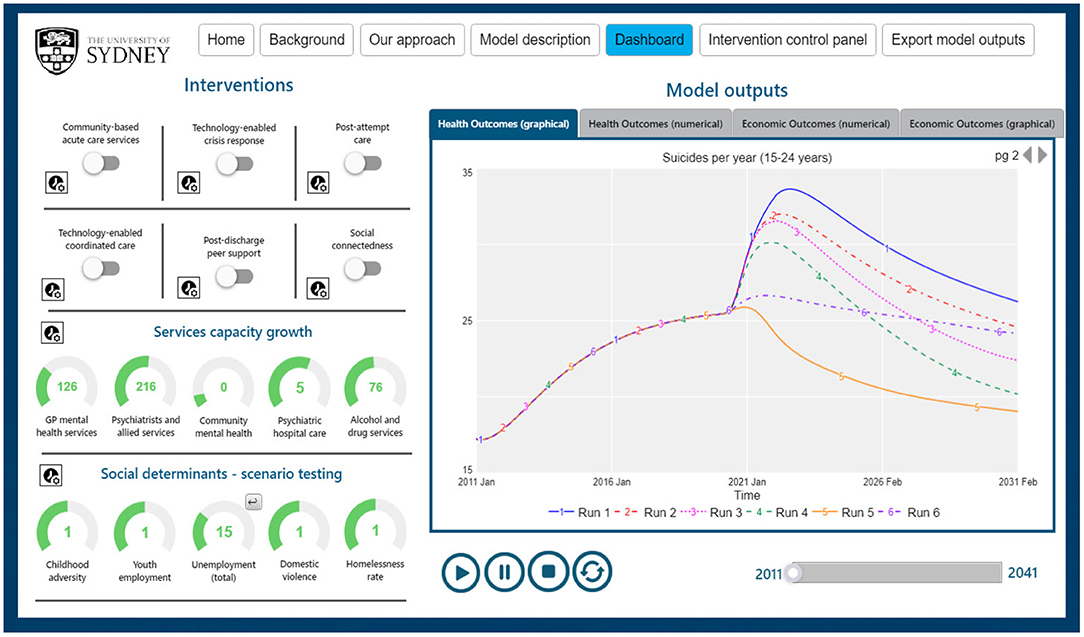The image size is (1084, 637).
Task: Open settings icon beside Services capacity growth
Action: point(53,333)
